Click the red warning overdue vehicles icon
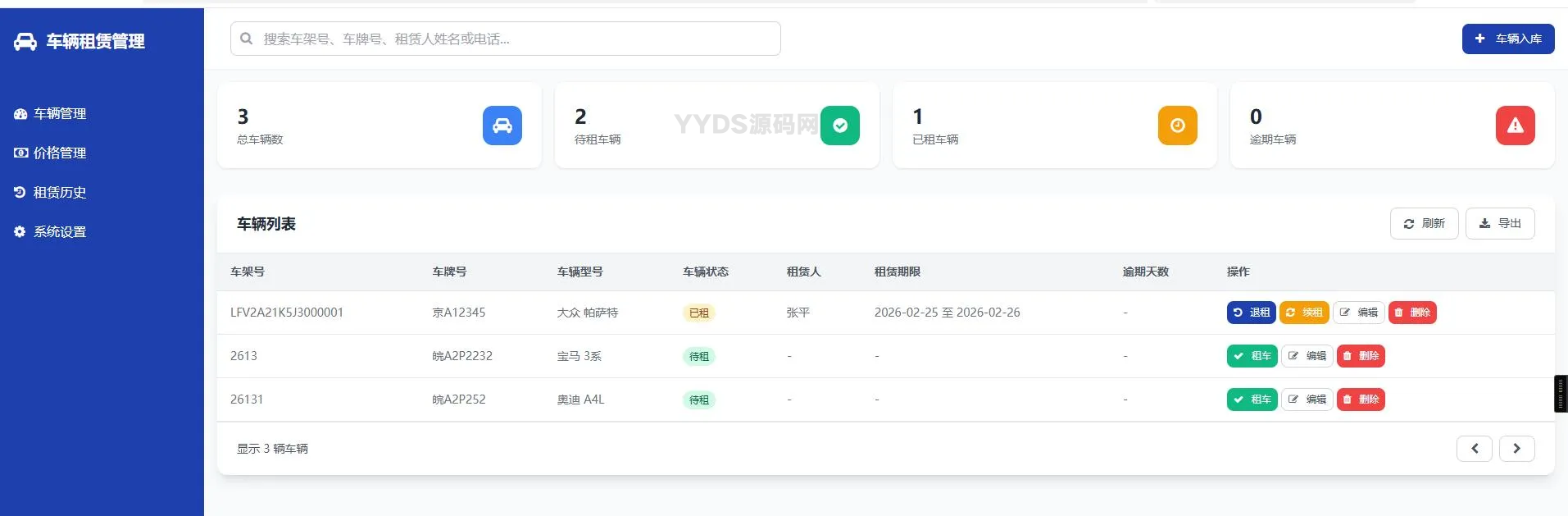Image resolution: width=1568 pixels, height=516 pixels. point(1515,126)
